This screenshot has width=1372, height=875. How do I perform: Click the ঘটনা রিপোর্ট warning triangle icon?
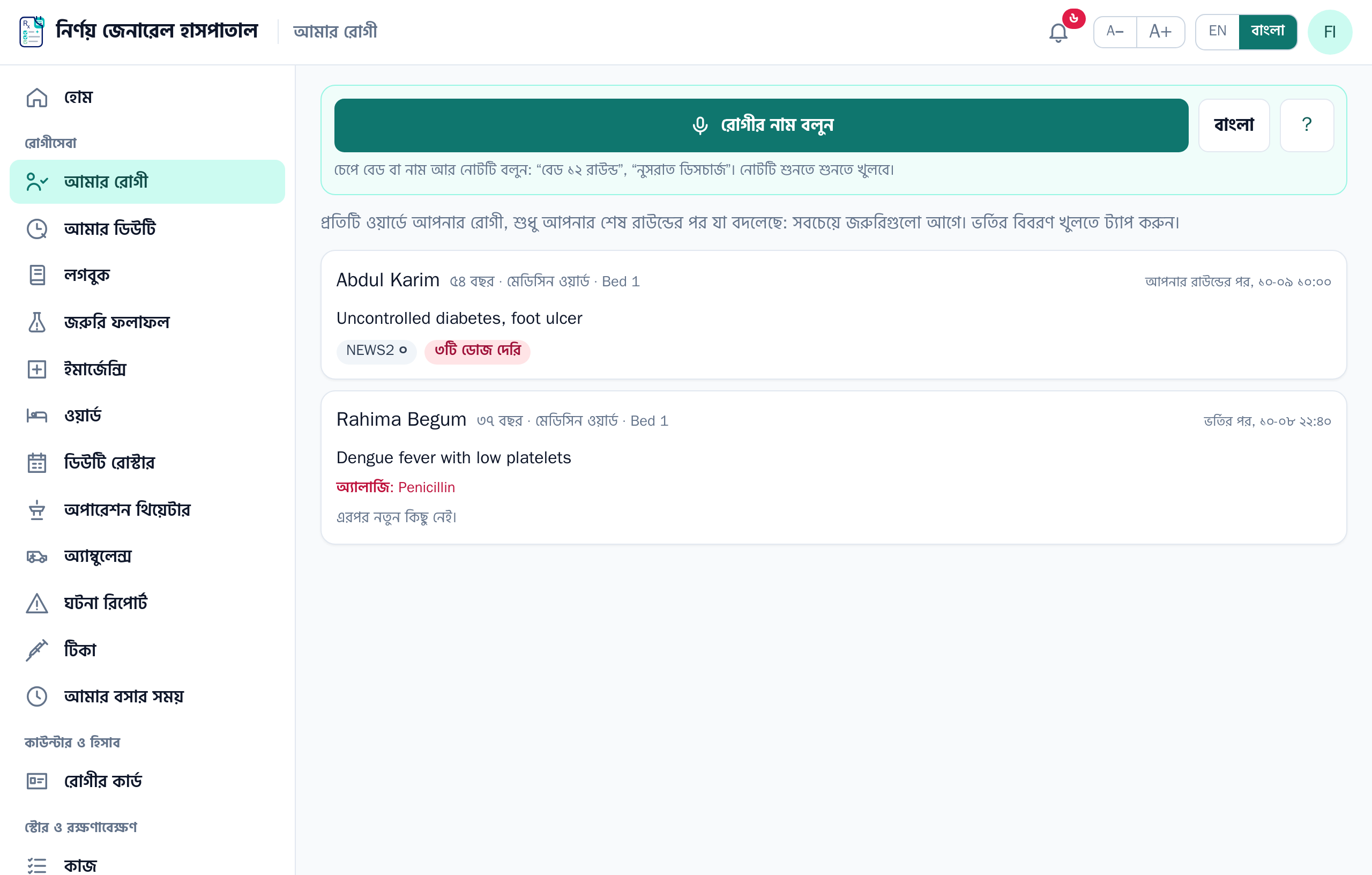pos(37,603)
